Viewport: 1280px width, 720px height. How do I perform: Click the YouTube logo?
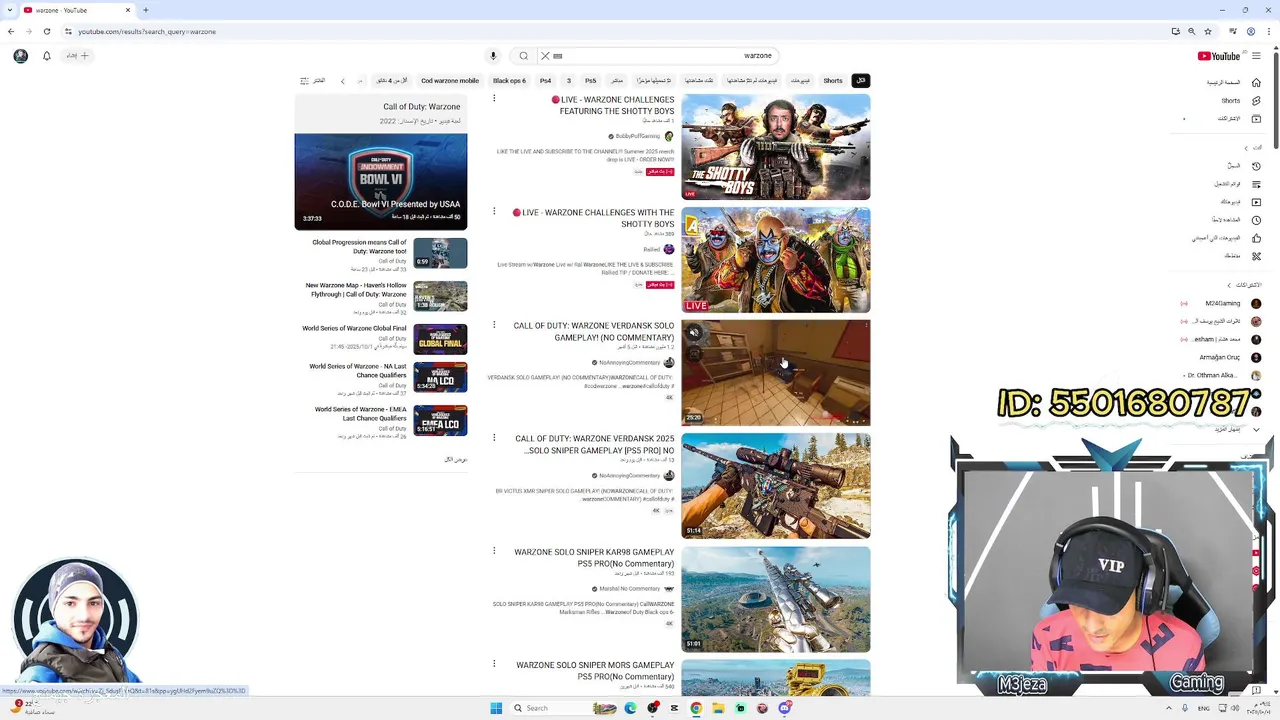[x=1218, y=56]
